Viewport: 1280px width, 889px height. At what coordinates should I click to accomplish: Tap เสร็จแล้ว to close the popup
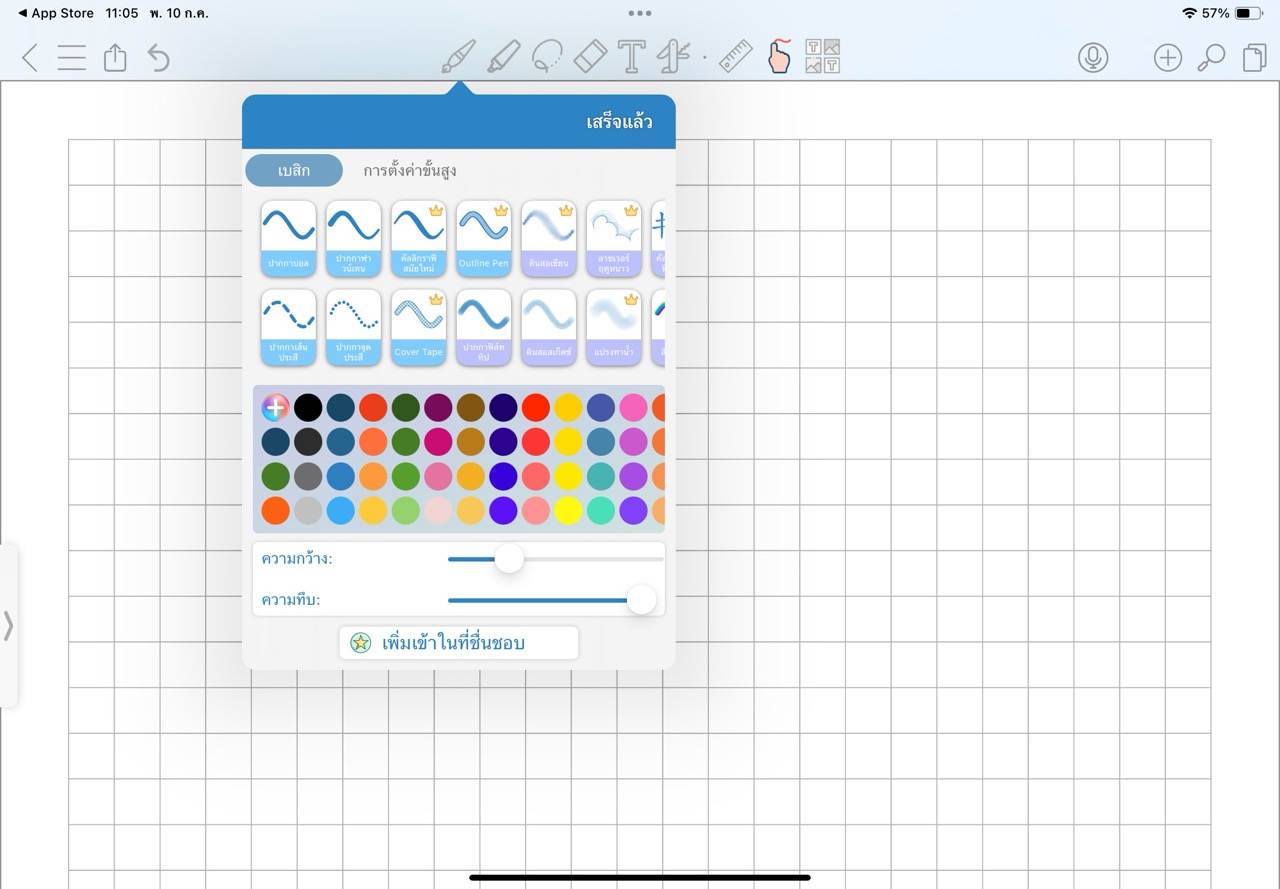pyautogui.click(x=619, y=122)
